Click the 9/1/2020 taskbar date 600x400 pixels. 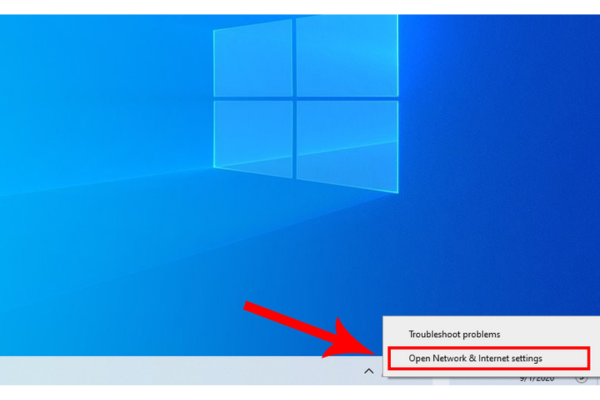tap(537, 379)
